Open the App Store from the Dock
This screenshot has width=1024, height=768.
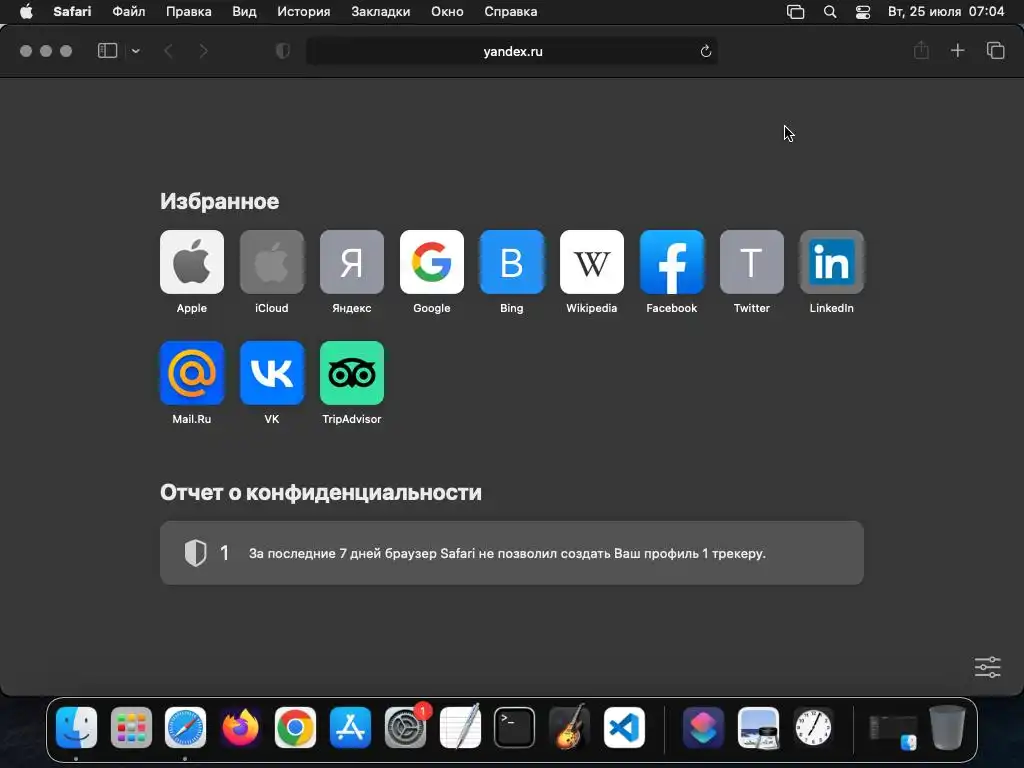(x=350, y=727)
